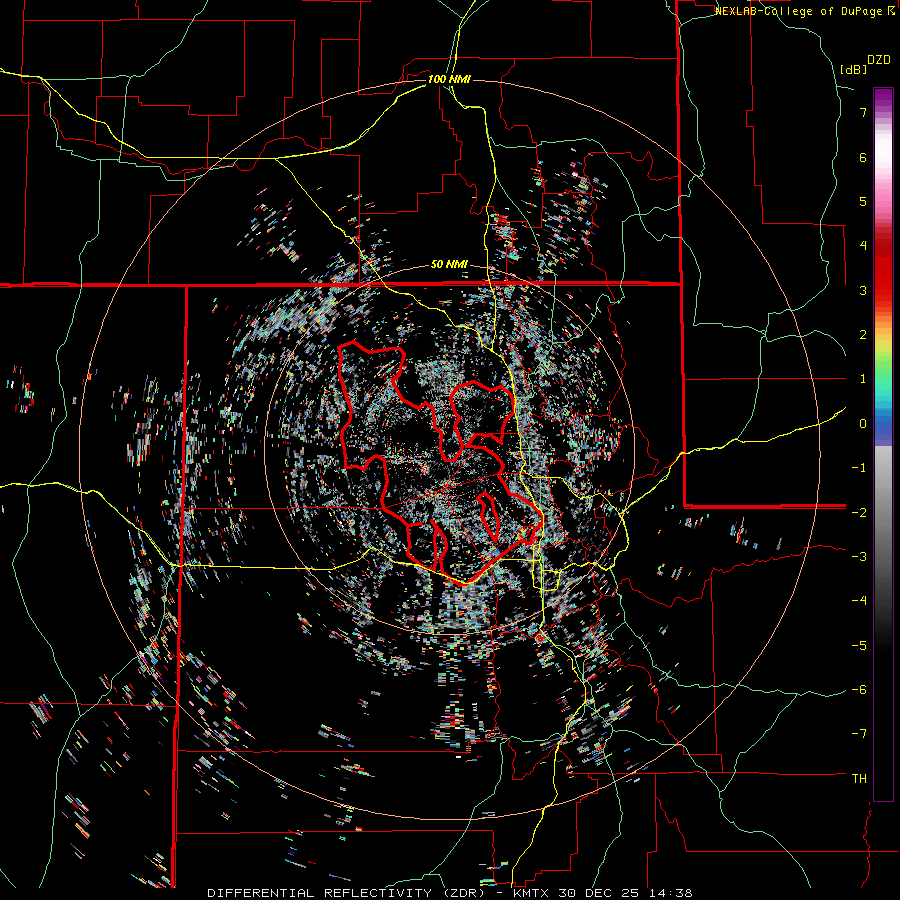
Task: Click the [dB] units label
Action: pos(854,69)
